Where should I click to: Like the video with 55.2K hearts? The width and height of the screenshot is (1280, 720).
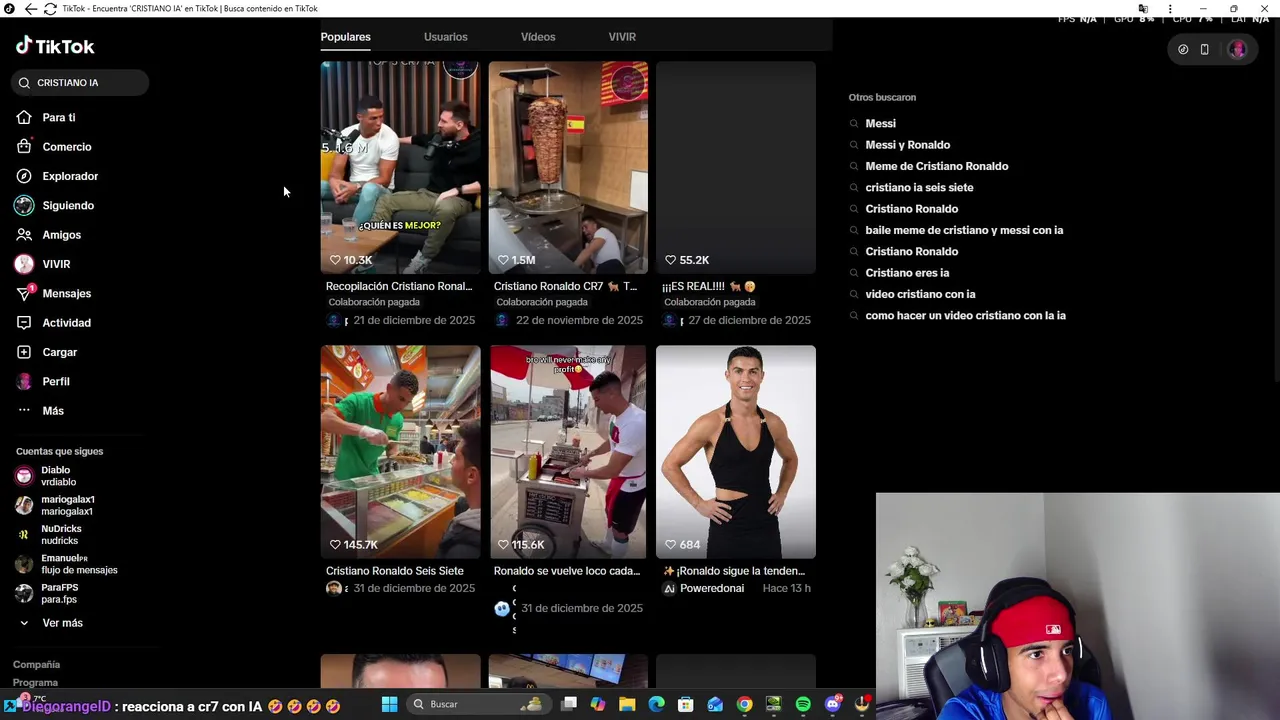(671, 260)
